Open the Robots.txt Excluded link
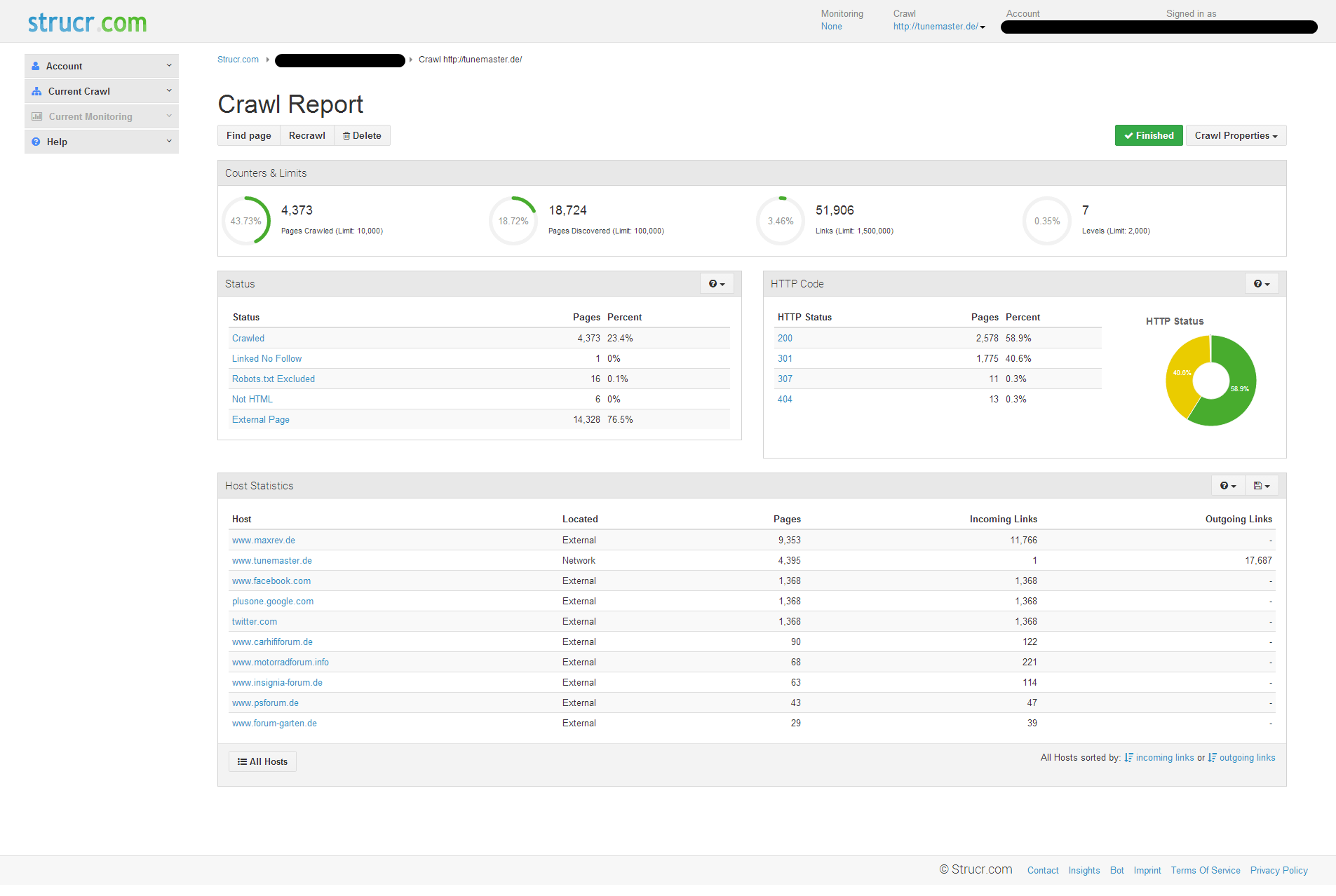 (274, 379)
